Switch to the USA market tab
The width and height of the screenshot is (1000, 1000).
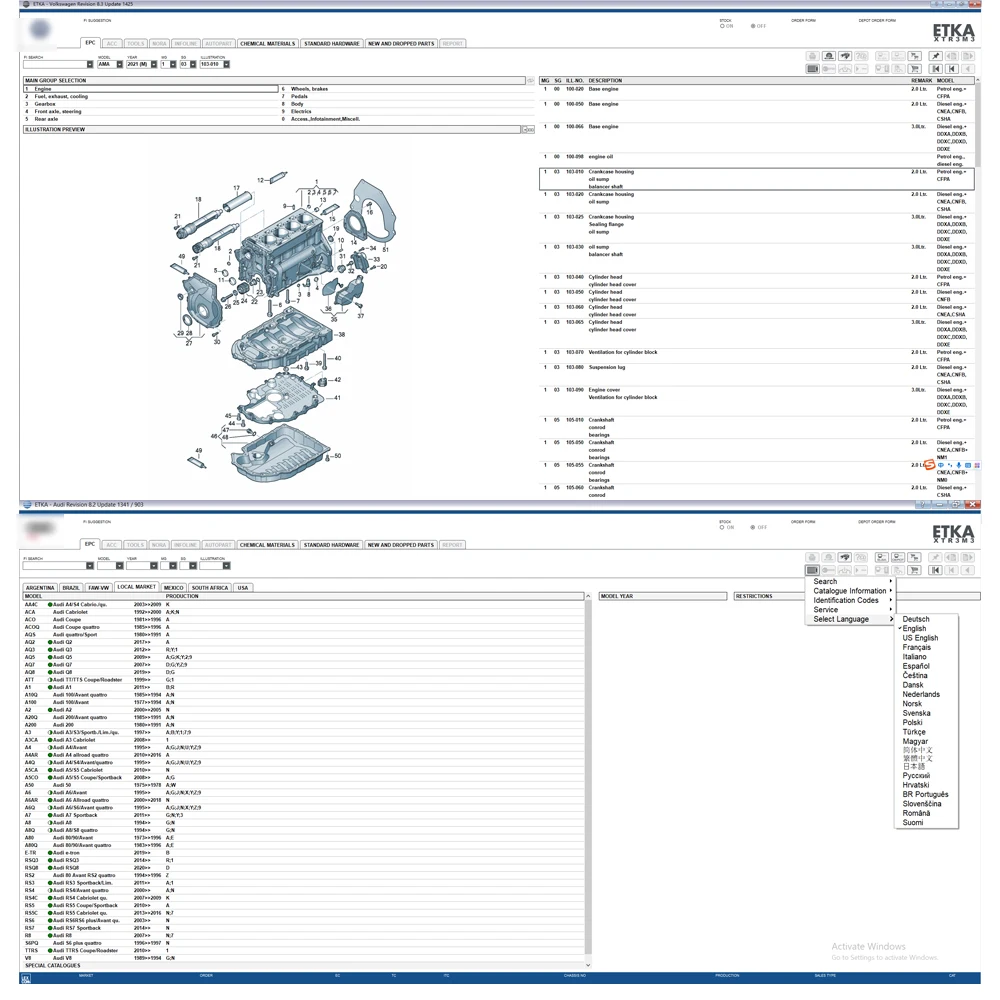pyautogui.click(x=243, y=588)
